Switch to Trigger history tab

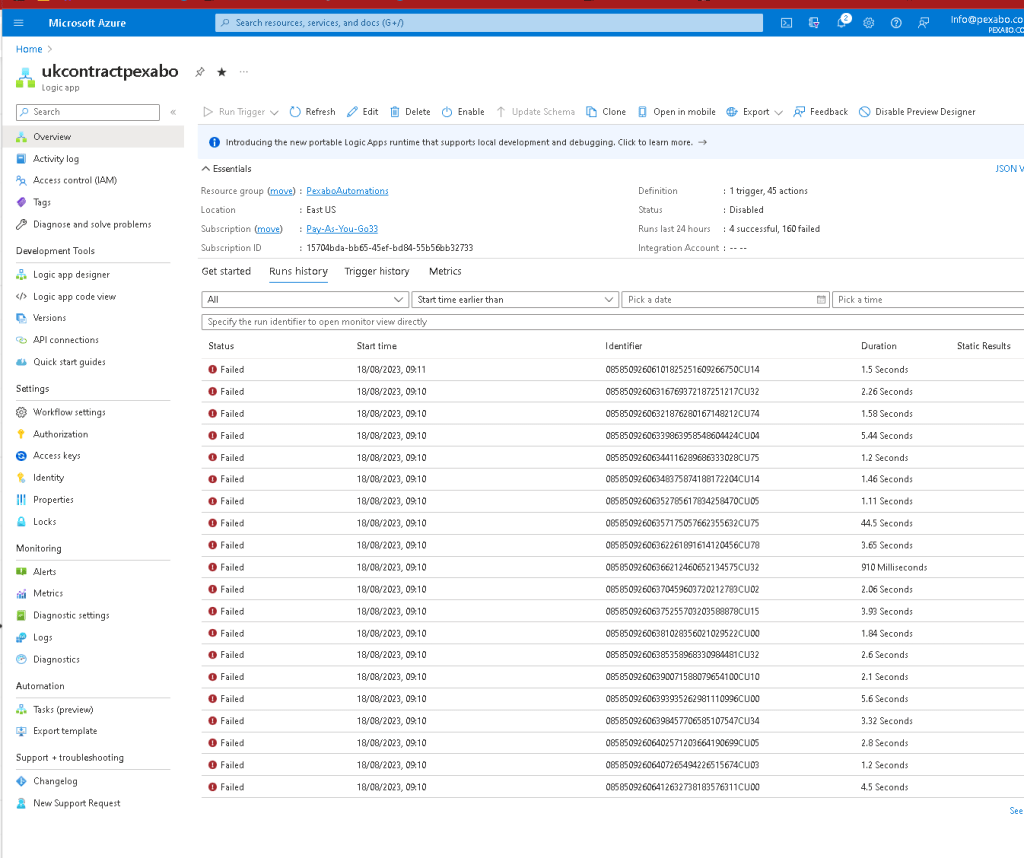click(377, 271)
